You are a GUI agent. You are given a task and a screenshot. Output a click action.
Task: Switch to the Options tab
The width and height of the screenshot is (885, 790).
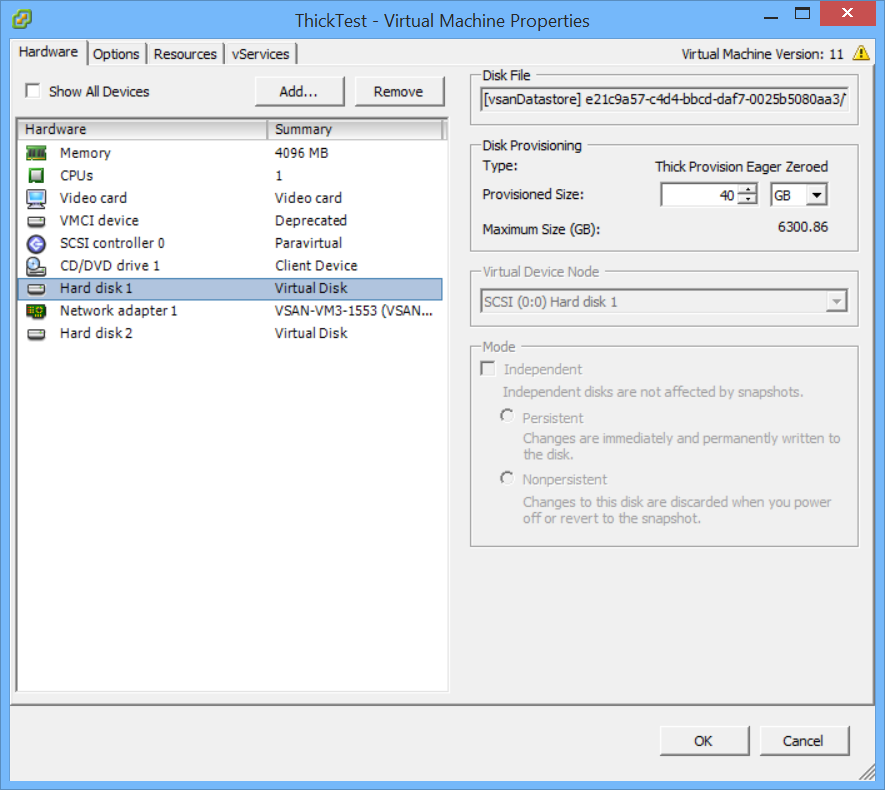(x=116, y=54)
